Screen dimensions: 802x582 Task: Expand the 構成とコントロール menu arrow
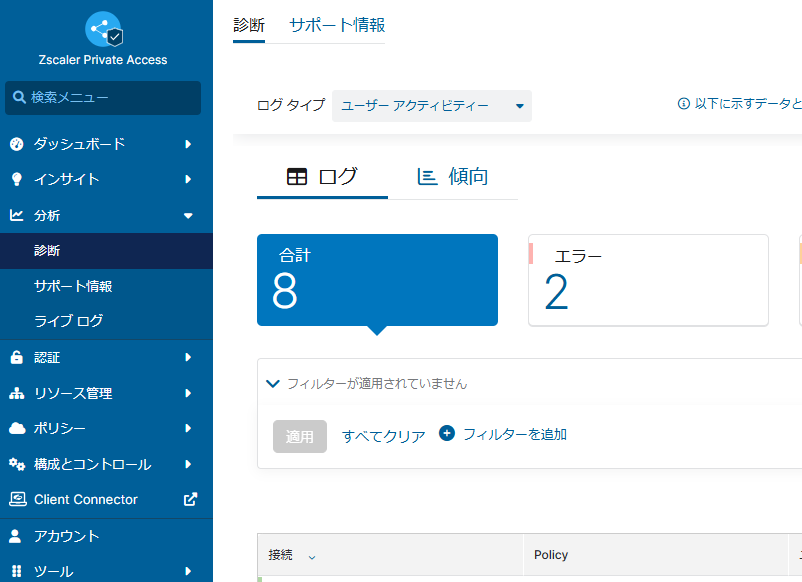(188, 464)
